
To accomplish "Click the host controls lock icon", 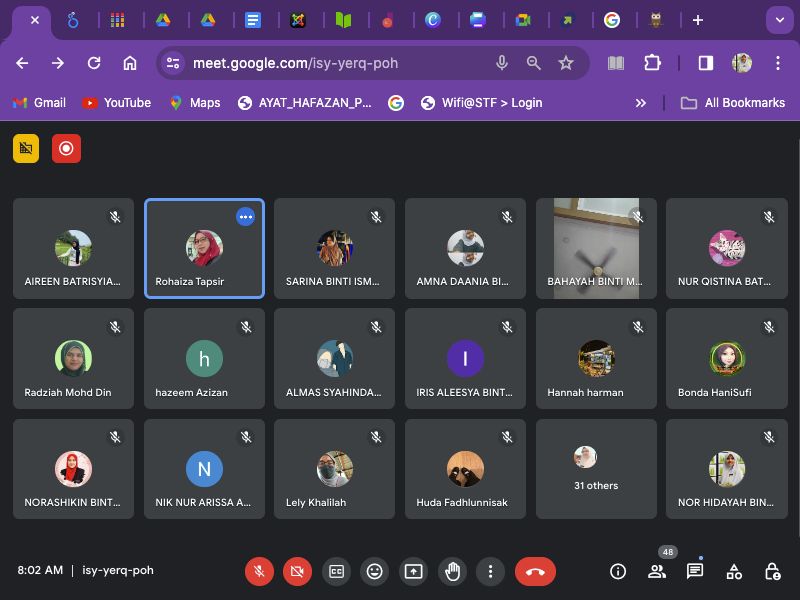I will point(772,571).
